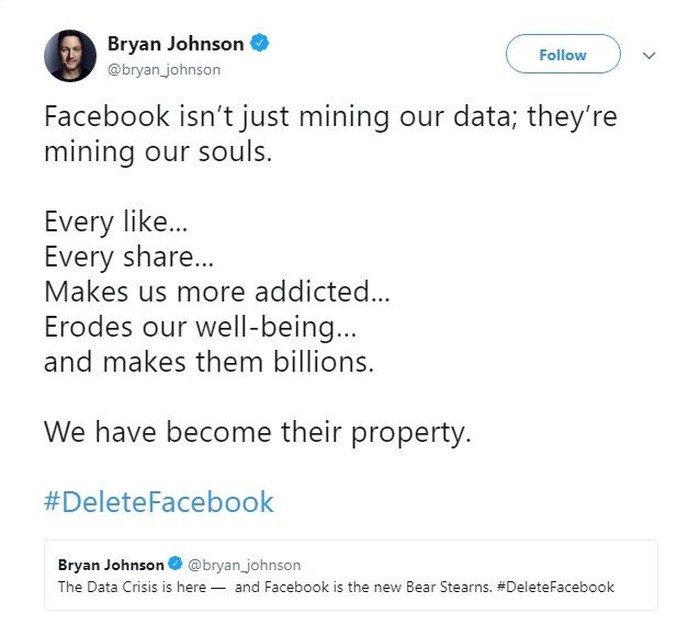Screen dimensions: 700x625
Task: Click the verified badge in the quoted tweet
Action: [x=174, y=565]
